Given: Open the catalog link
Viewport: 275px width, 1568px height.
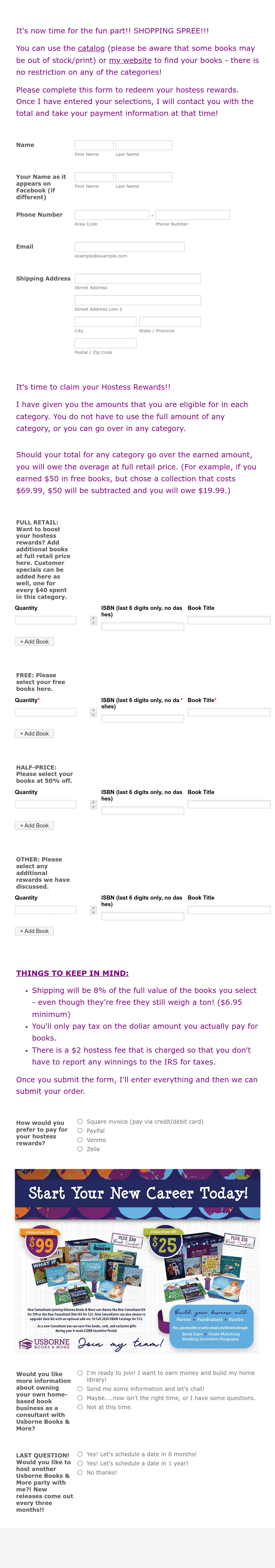Looking at the screenshot, I should pyautogui.click(x=91, y=48).
